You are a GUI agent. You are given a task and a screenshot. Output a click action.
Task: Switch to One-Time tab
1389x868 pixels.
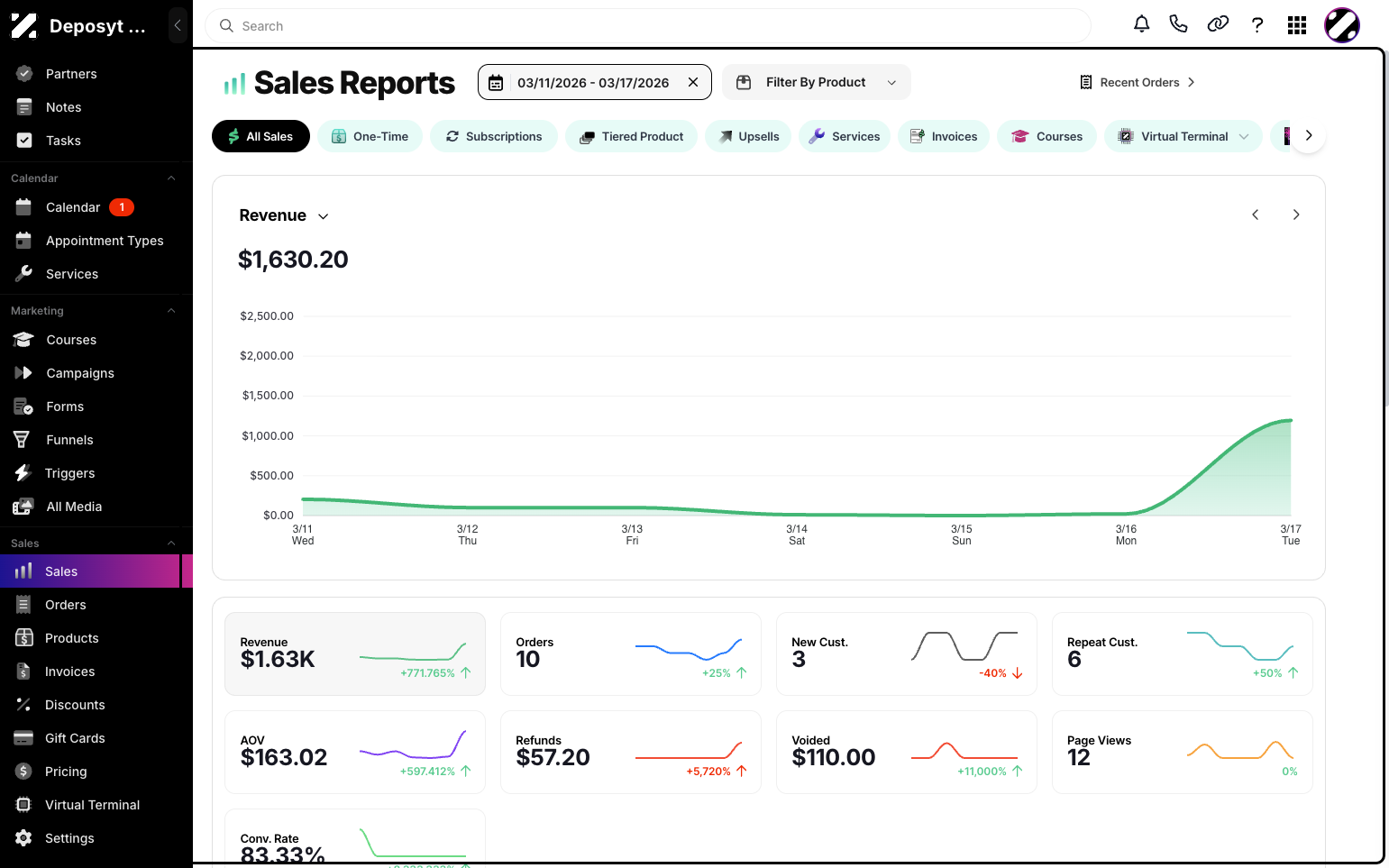tap(370, 136)
